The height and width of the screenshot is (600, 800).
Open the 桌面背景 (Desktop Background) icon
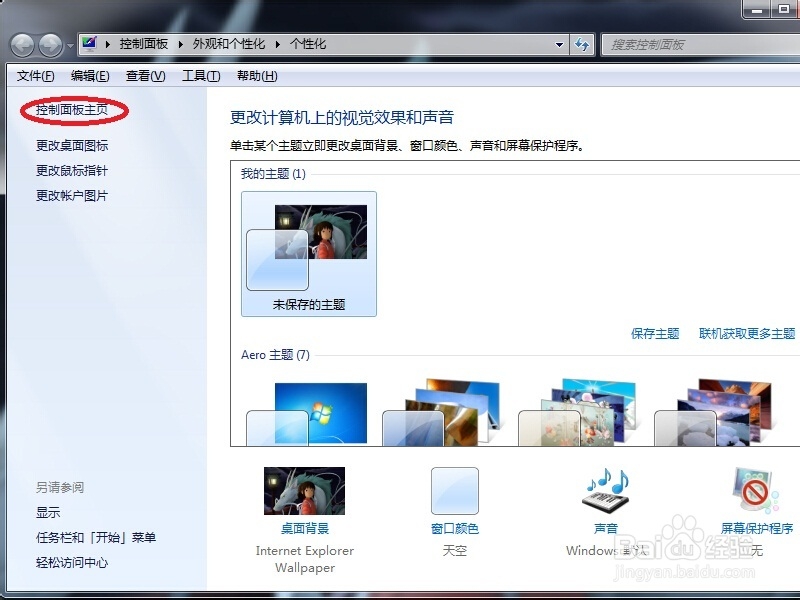(x=304, y=492)
